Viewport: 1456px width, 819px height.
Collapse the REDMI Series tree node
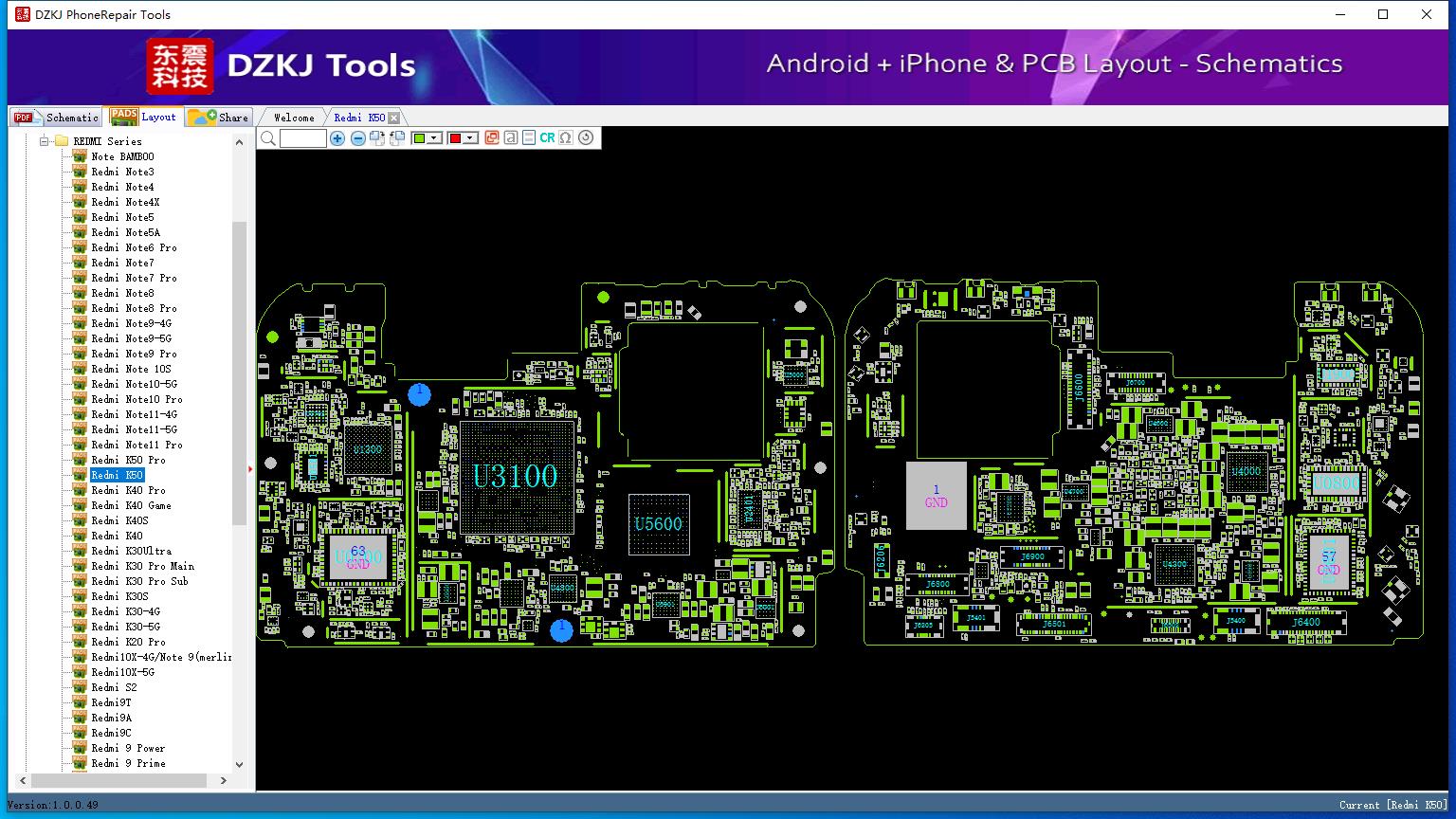click(44, 141)
